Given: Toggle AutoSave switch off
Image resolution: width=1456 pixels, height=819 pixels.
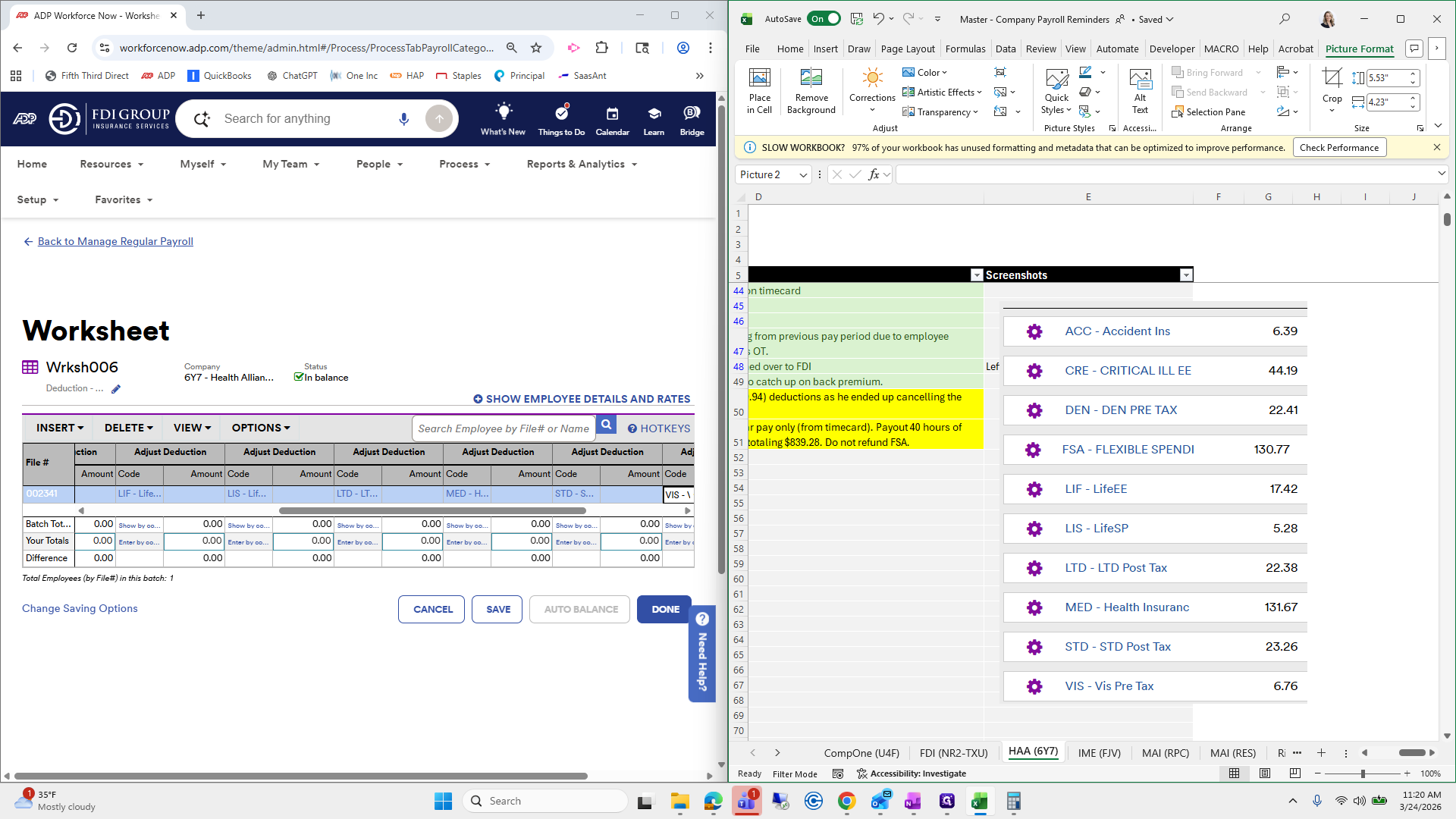Looking at the screenshot, I should (x=824, y=19).
